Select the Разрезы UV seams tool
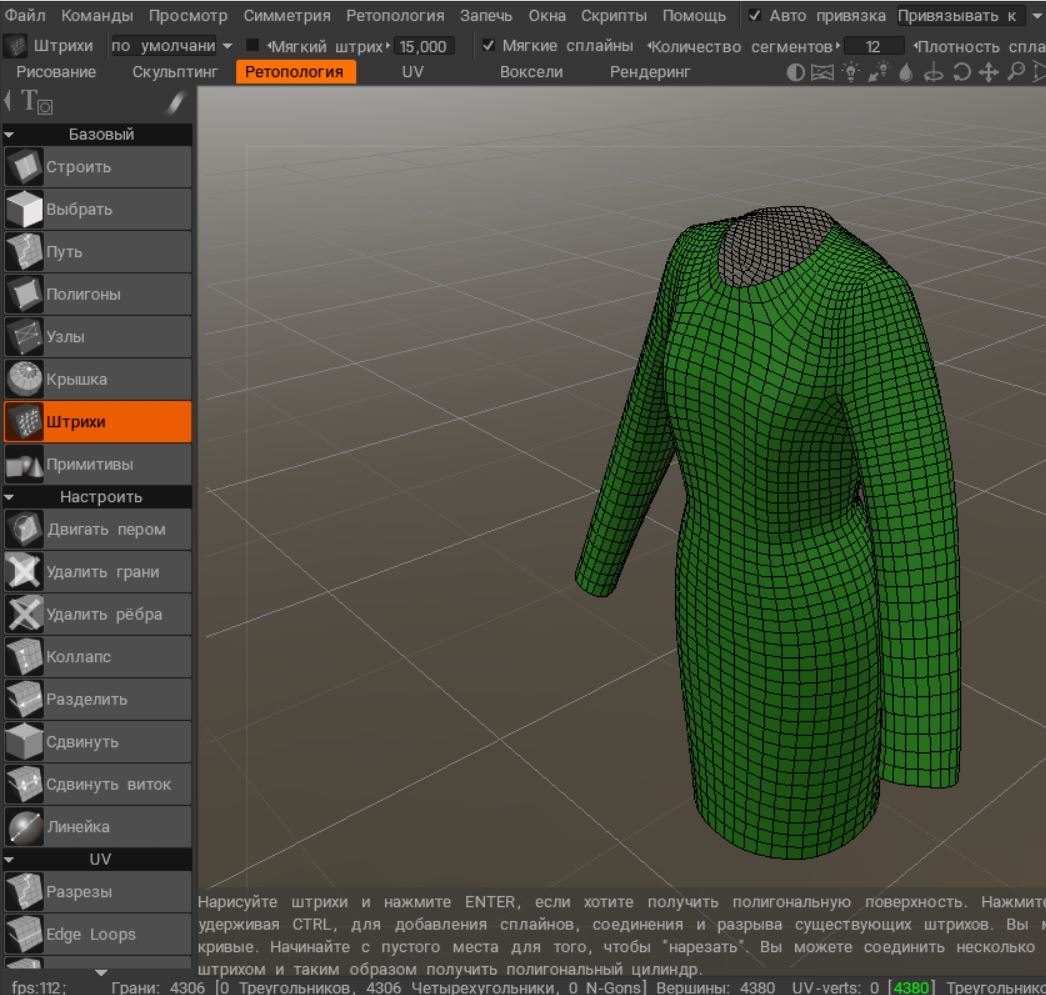This screenshot has width=1046, height=995. coord(97,891)
